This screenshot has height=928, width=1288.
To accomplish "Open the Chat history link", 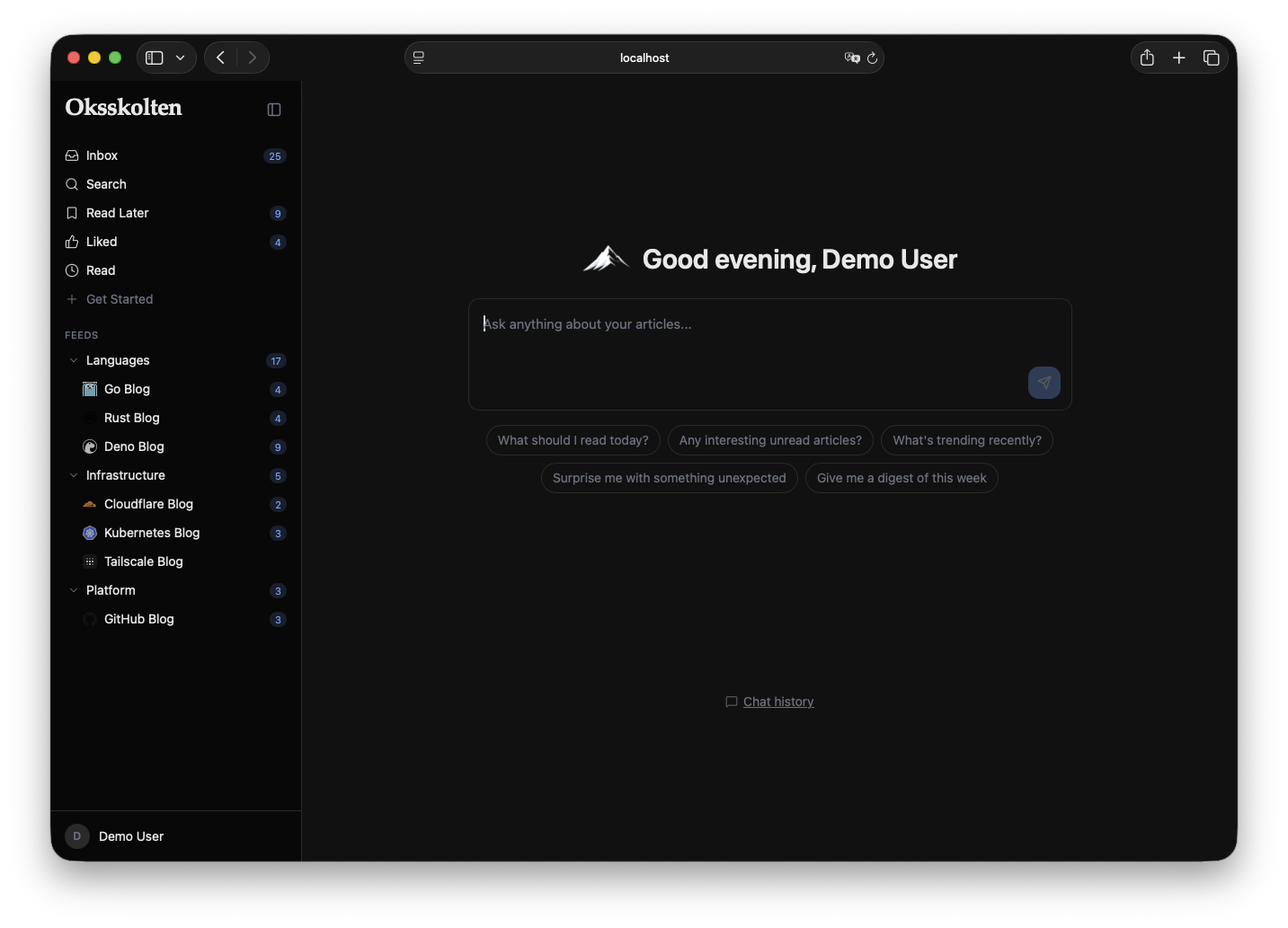I will pos(778,702).
